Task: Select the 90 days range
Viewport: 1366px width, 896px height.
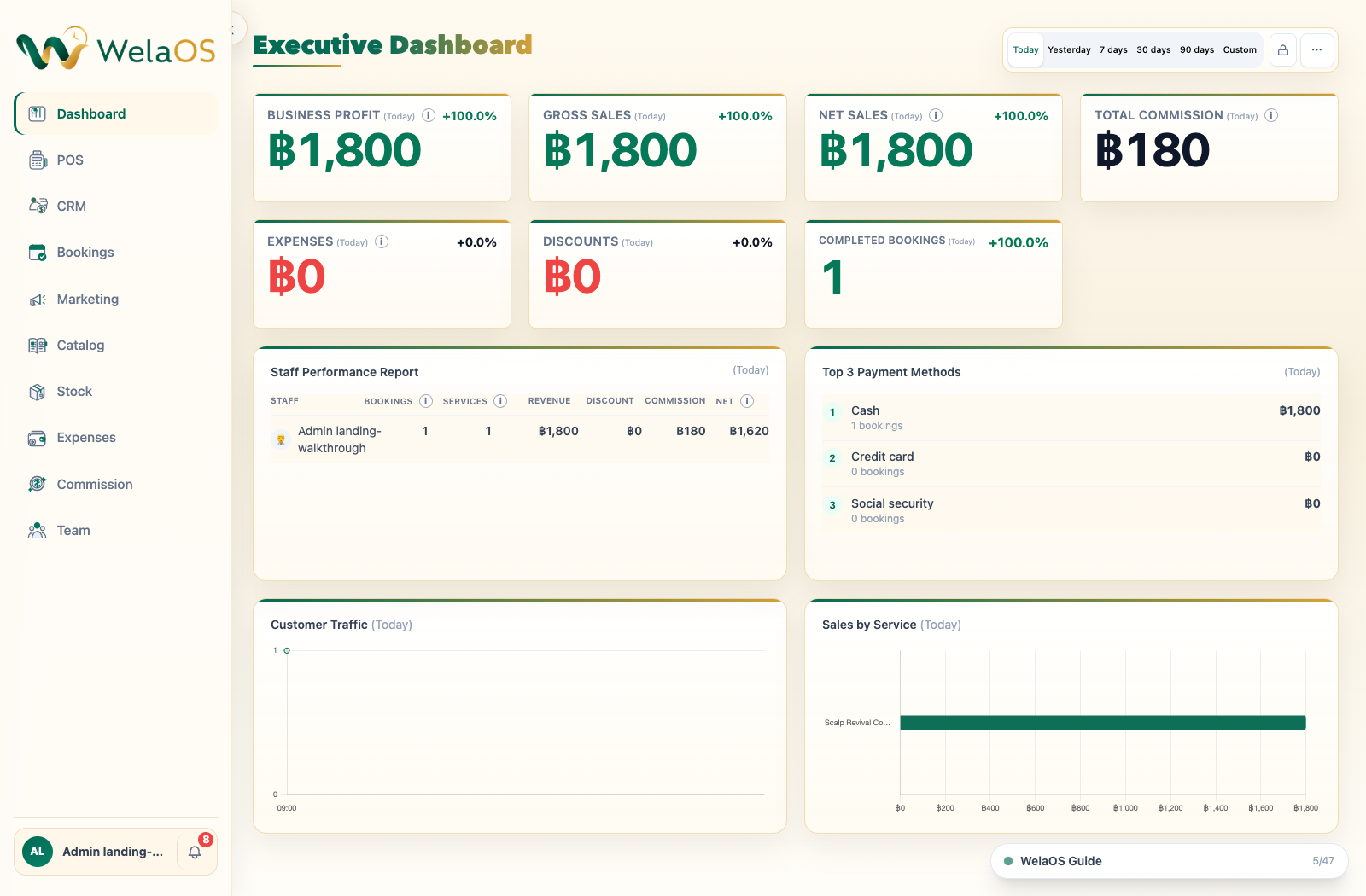Action: pyautogui.click(x=1197, y=50)
